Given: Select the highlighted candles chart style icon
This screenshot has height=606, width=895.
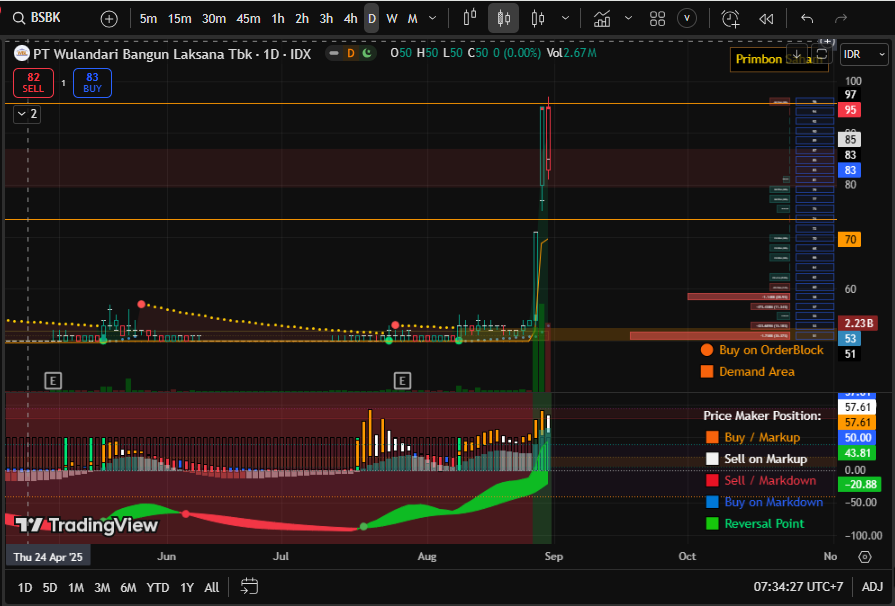Looking at the screenshot, I should tap(503, 18).
